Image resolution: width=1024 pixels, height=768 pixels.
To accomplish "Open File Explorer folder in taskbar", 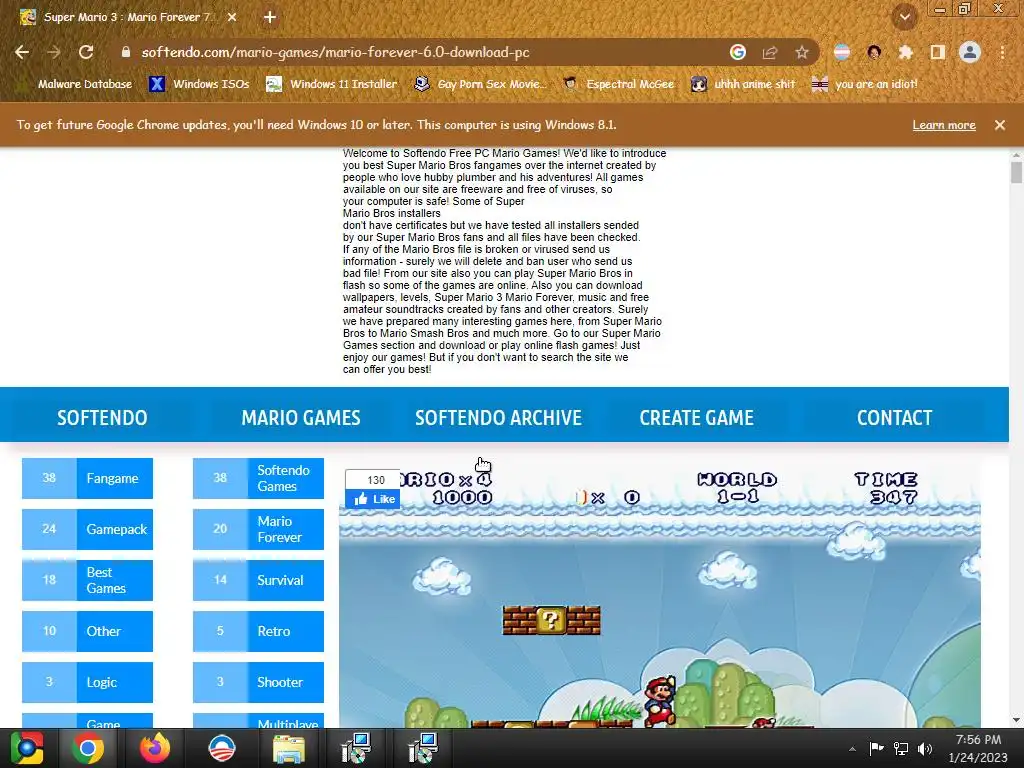I will pos(288,748).
